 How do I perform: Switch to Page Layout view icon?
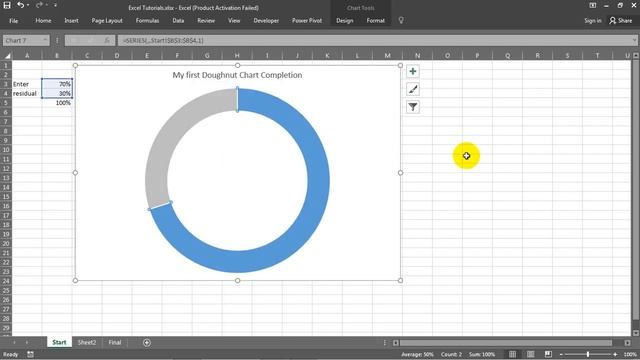click(530, 354)
